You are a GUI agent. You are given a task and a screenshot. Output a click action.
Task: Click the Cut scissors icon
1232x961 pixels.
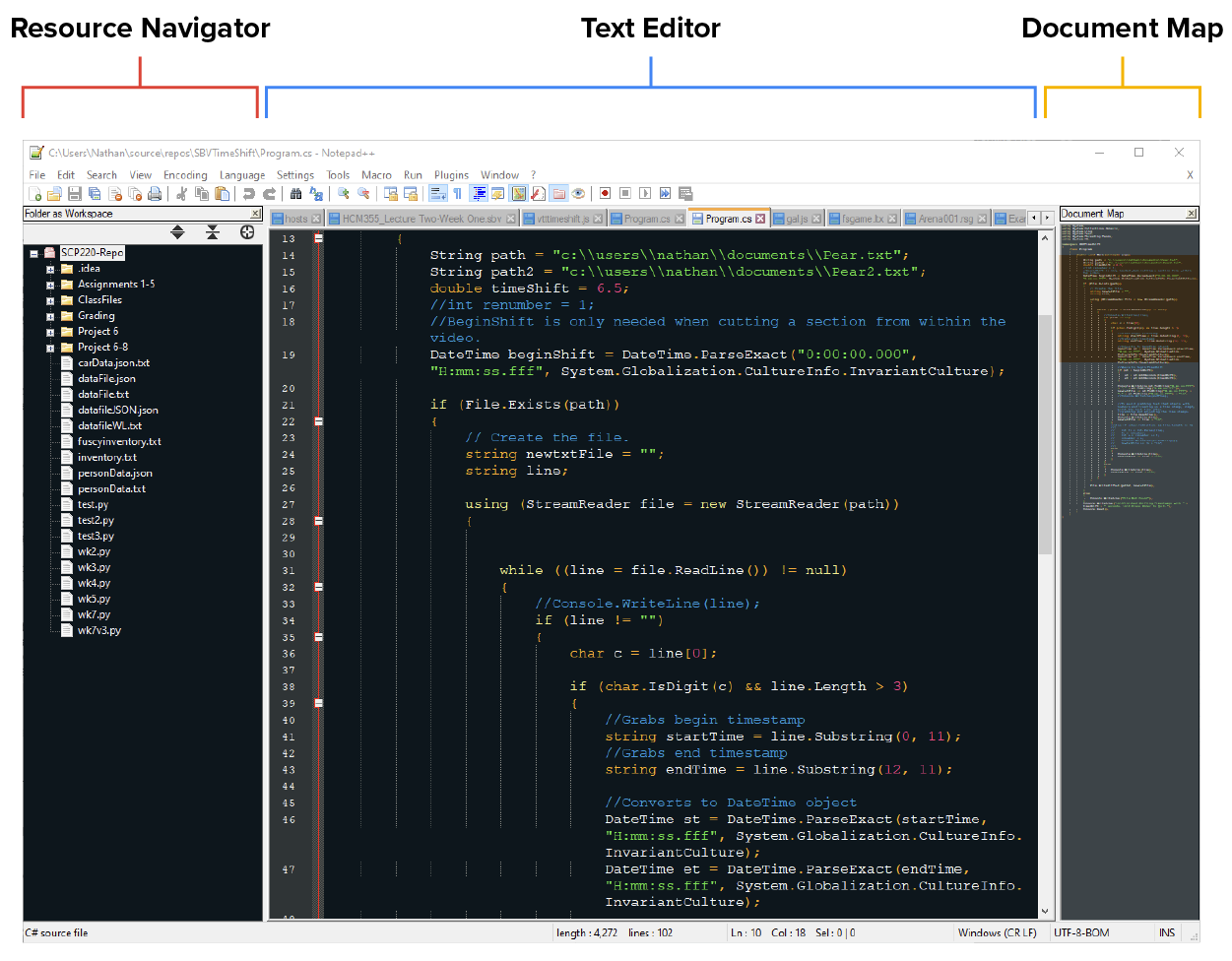[182, 194]
